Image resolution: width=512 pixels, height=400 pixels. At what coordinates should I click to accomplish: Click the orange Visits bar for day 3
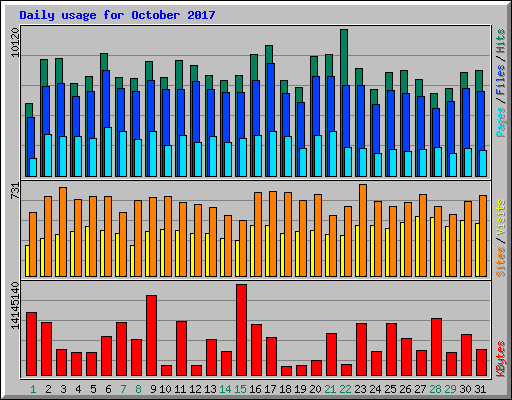click(x=63, y=232)
